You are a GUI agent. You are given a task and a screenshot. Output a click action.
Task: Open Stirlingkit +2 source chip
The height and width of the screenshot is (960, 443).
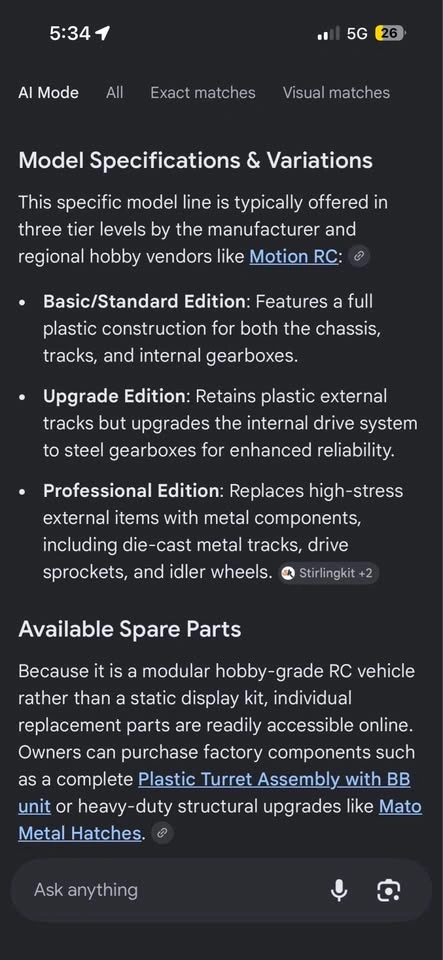[x=329, y=574]
